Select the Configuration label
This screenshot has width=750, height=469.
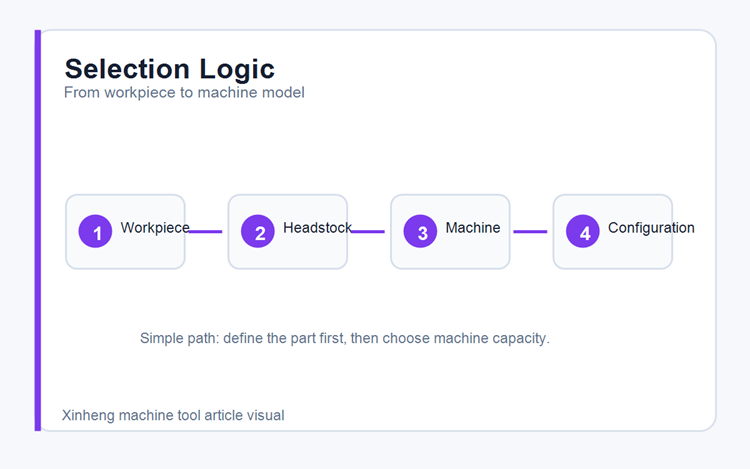[651, 228]
